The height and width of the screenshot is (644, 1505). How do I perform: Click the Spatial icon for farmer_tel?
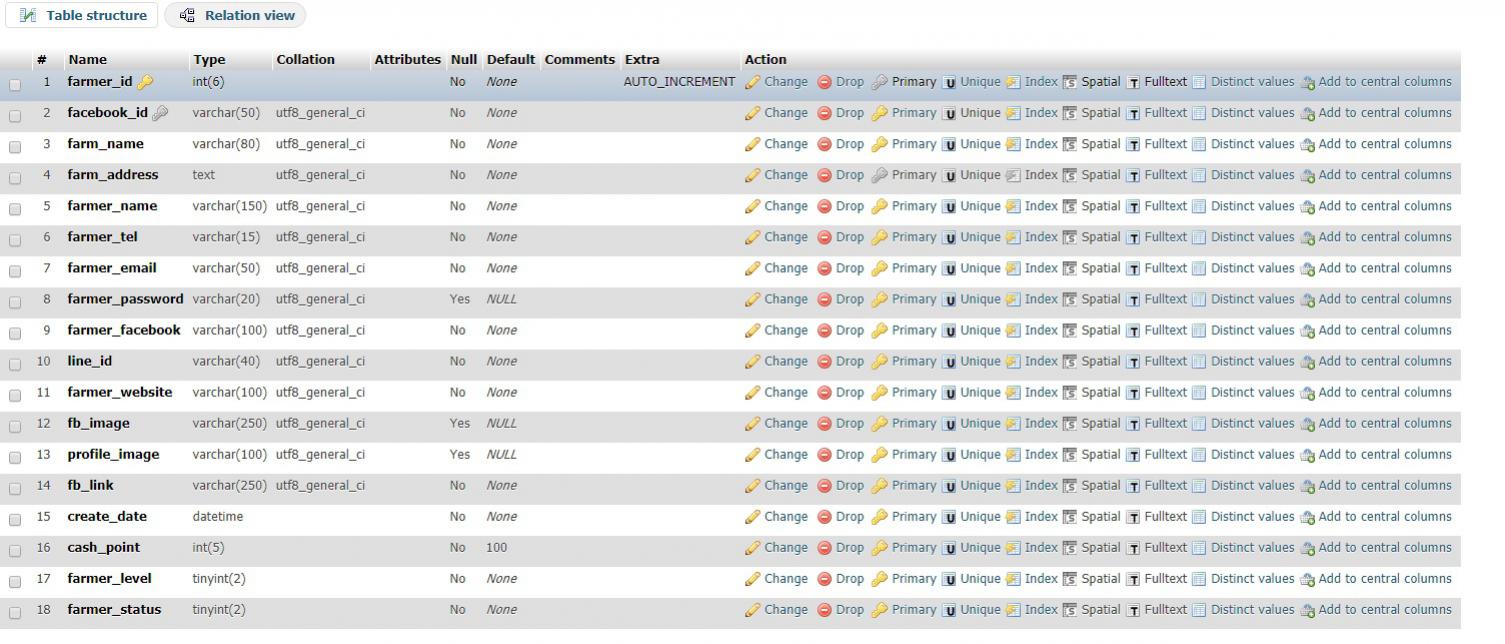tap(1070, 237)
